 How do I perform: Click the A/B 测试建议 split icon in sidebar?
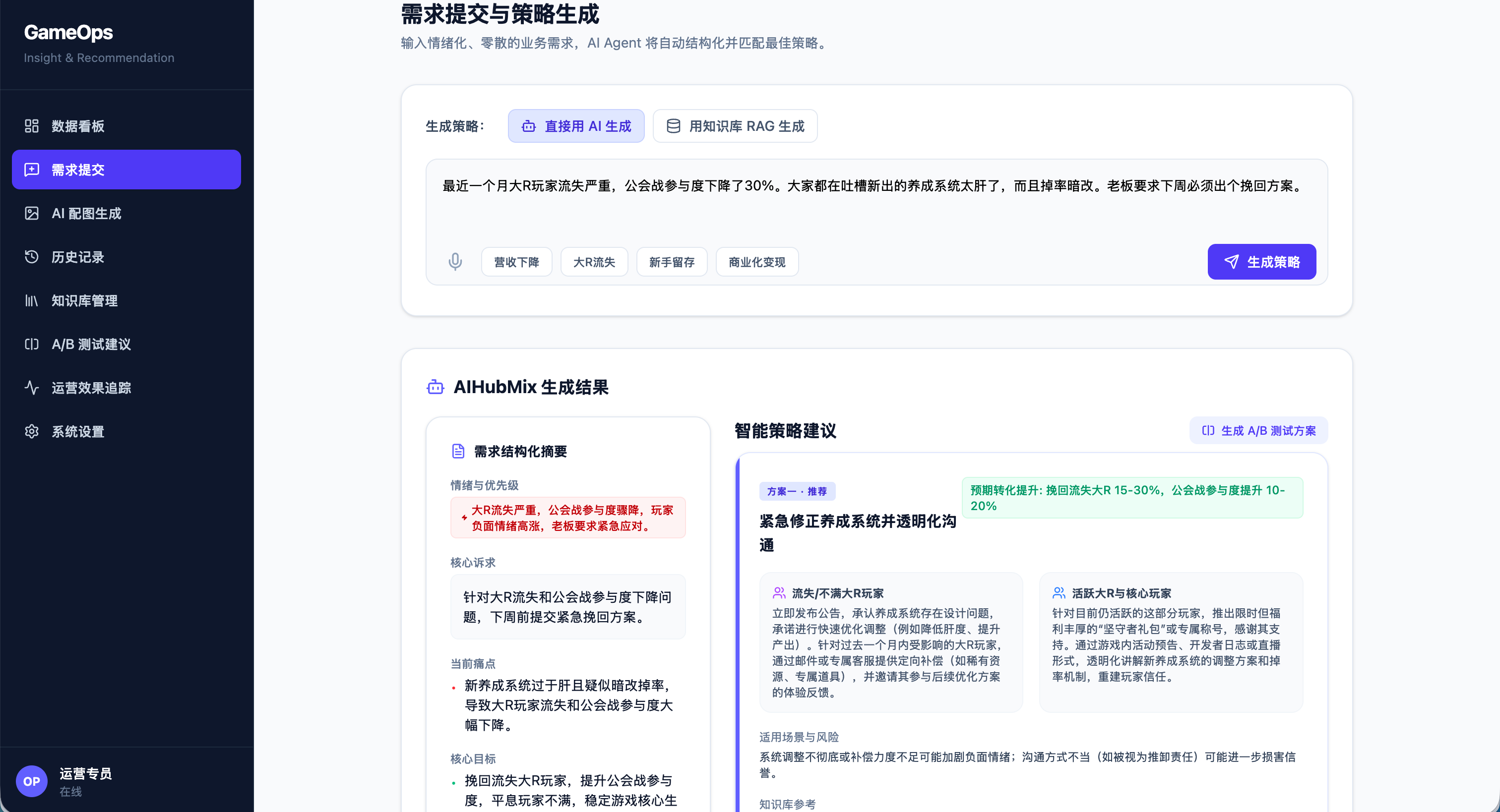pos(31,344)
